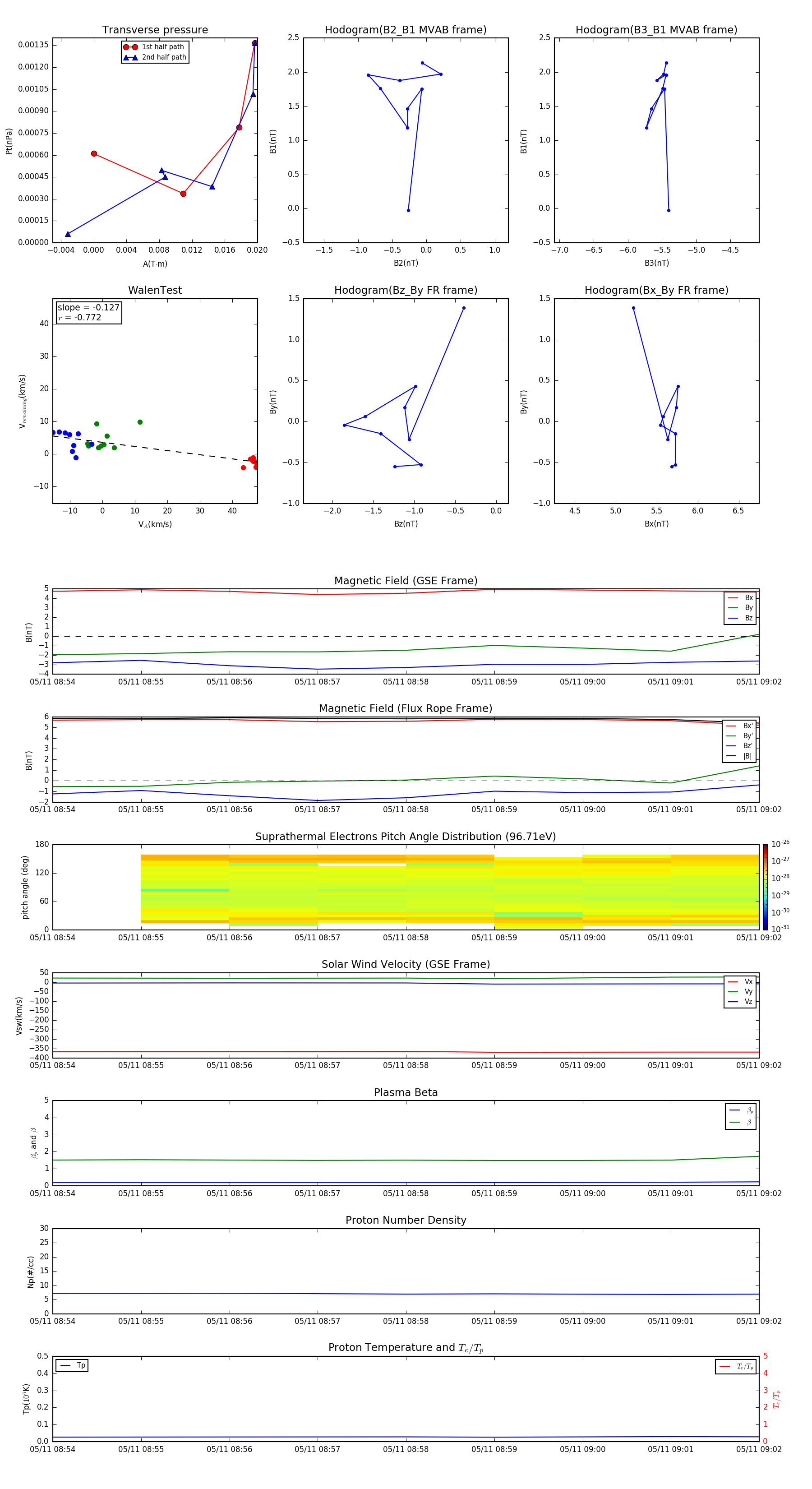Click the "r = -0.772" annotation

80,317
